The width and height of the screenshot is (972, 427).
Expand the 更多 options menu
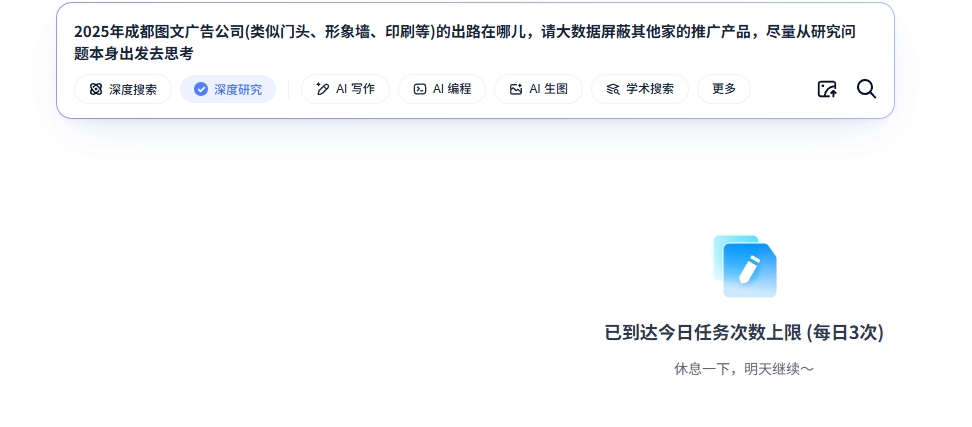pos(724,89)
